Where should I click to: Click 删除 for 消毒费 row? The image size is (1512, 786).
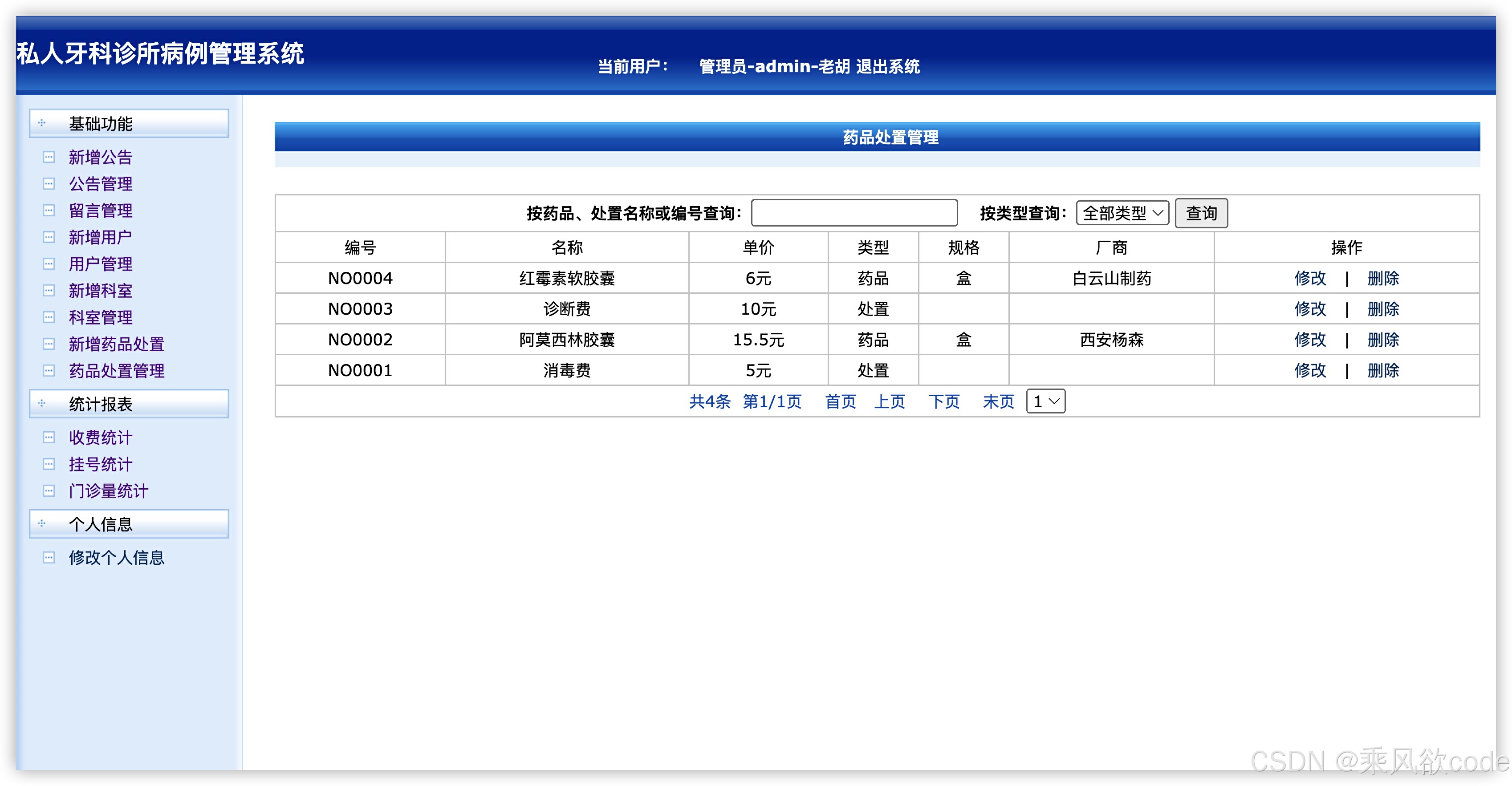1383,371
